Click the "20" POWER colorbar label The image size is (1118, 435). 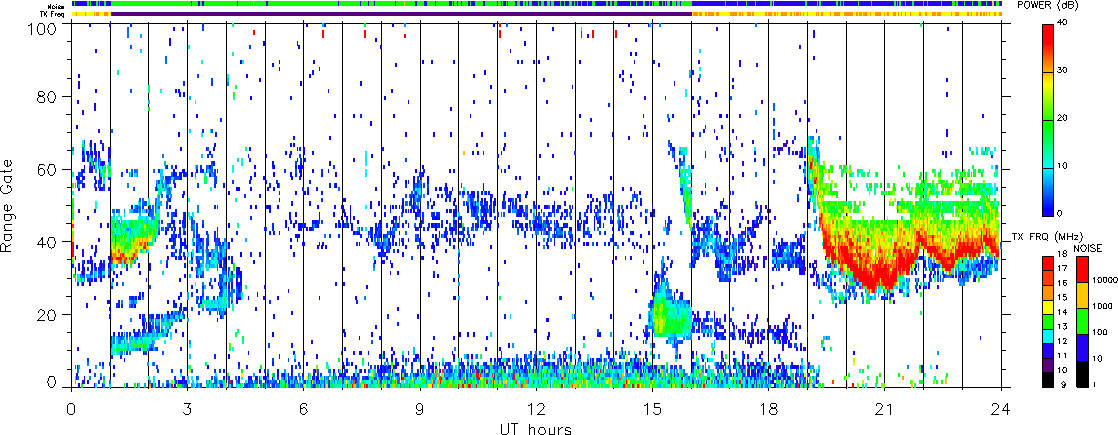[1064, 120]
